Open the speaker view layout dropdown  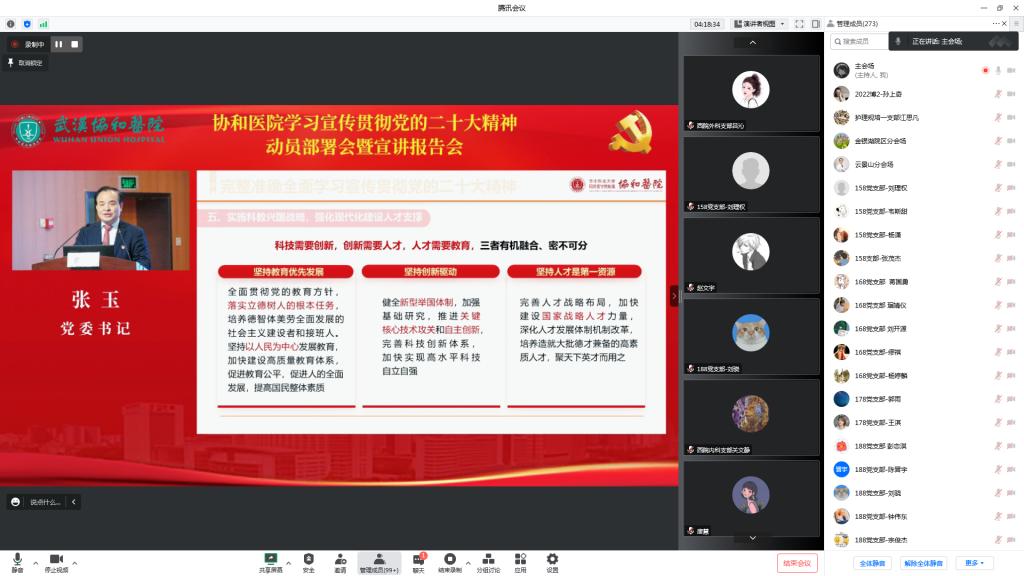pyautogui.click(x=759, y=24)
